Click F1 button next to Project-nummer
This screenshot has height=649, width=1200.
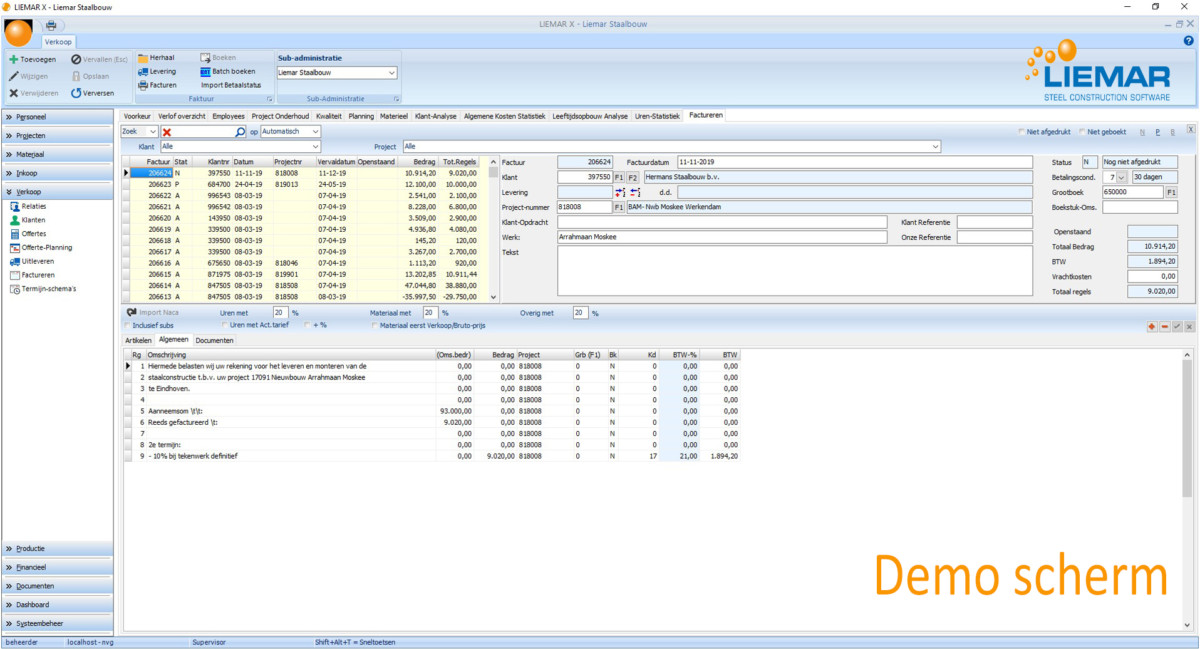coord(619,207)
